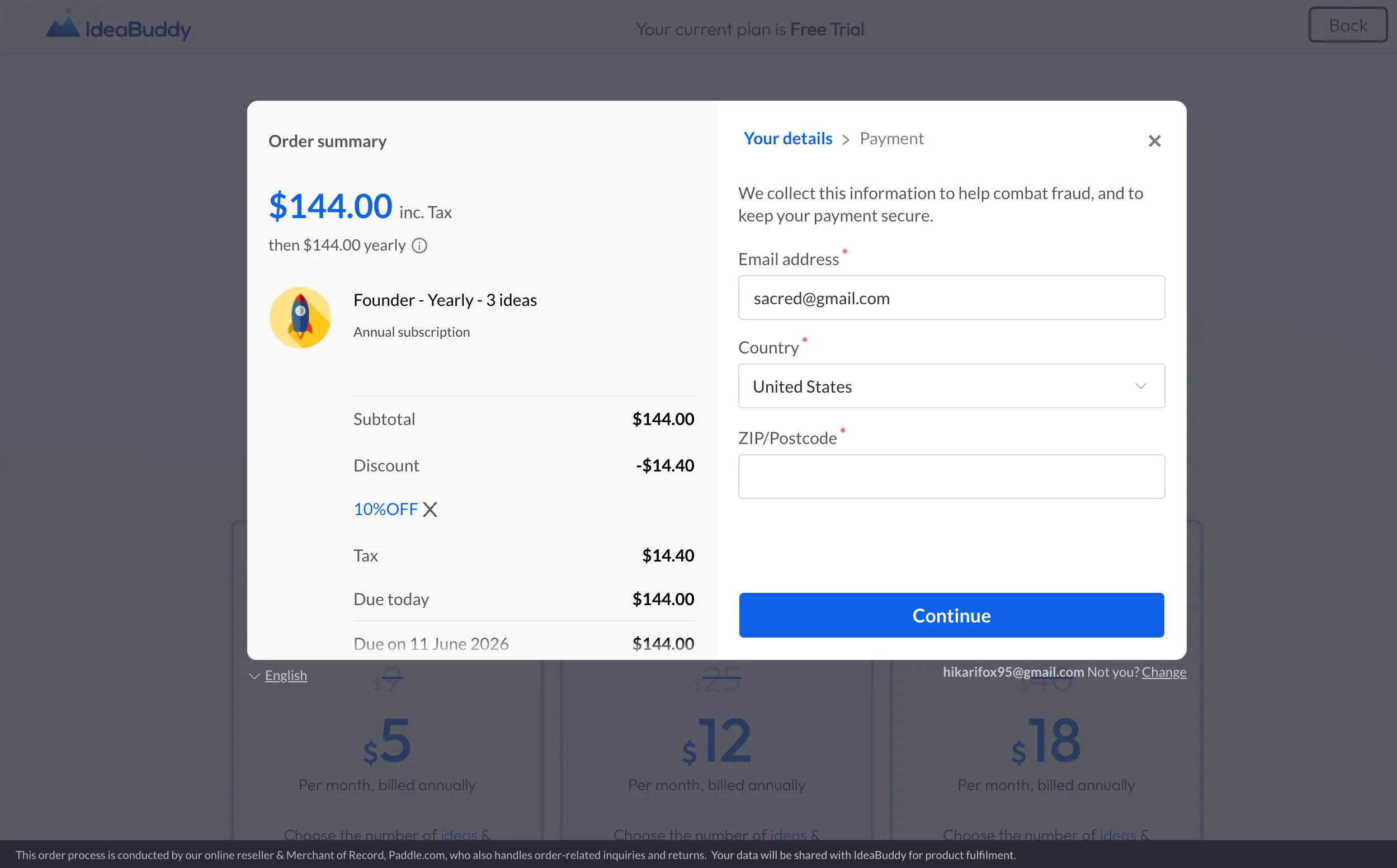Click 'Founder - Yearly - 3 ideas' title
The height and width of the screenshot is (868, 1397).
pyautogui.click(x=445, y=300)
